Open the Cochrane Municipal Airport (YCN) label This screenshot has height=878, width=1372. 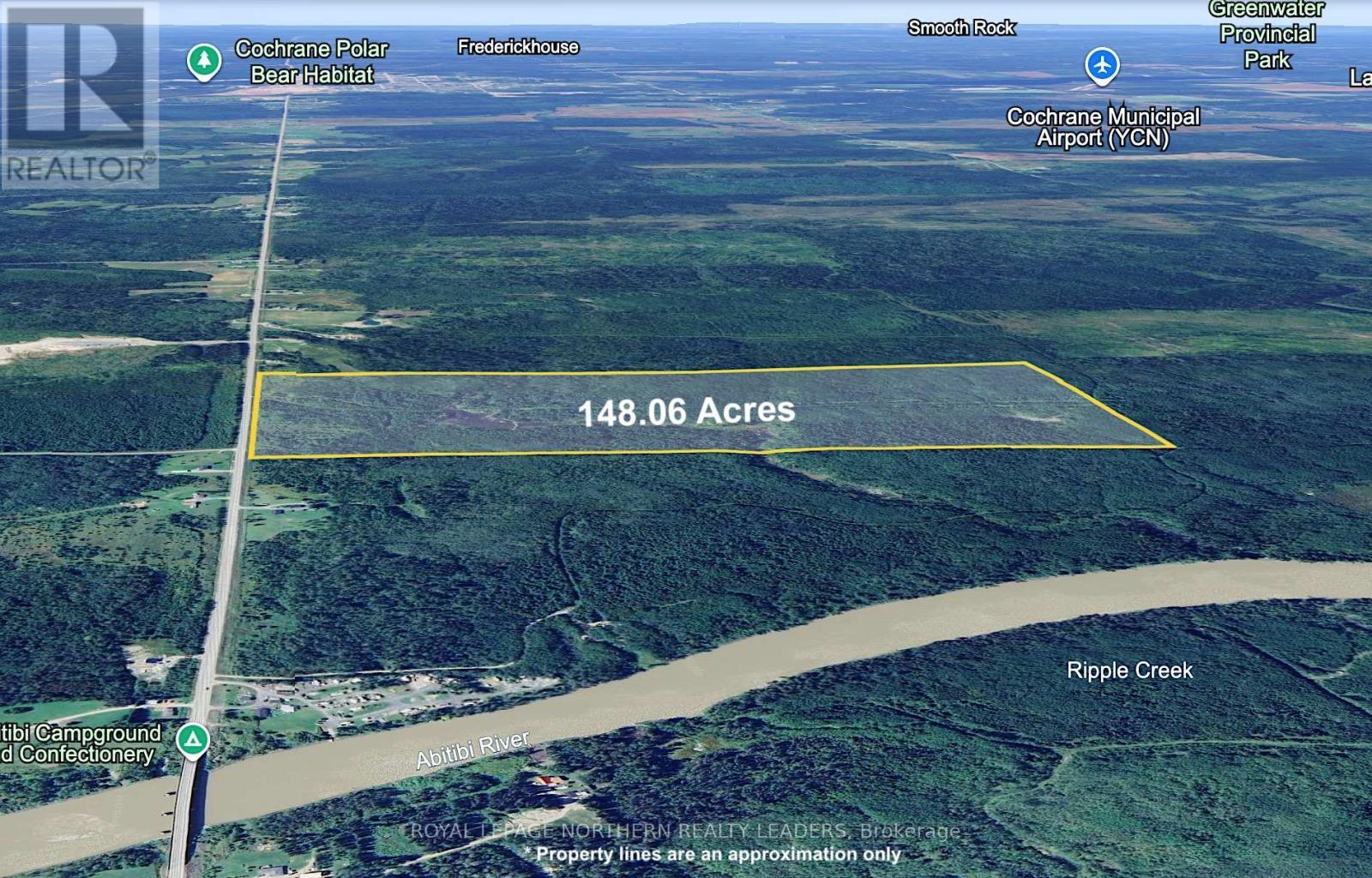click(1103, 127)
